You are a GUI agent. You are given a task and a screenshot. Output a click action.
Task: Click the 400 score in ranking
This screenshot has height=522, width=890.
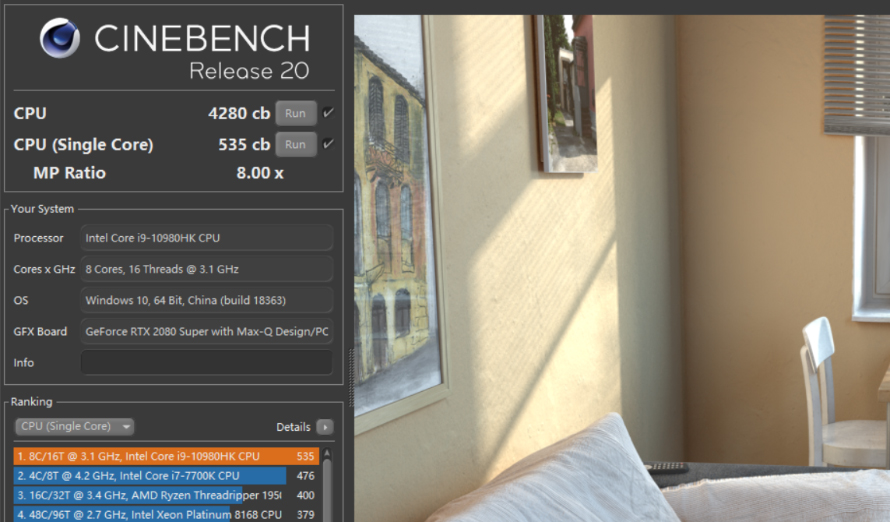(x=305, y=495)
